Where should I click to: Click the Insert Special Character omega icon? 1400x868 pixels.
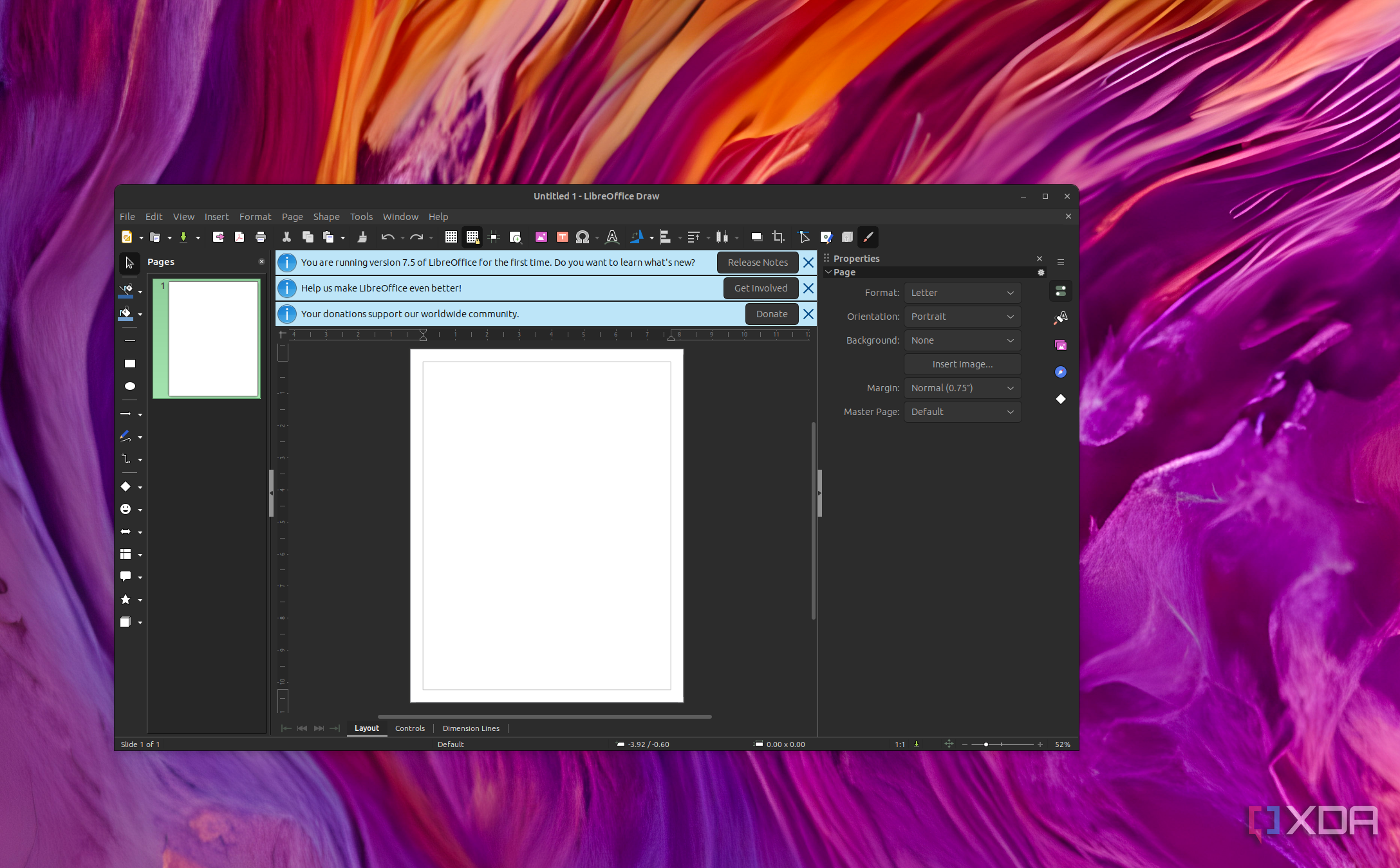(583, 237)
